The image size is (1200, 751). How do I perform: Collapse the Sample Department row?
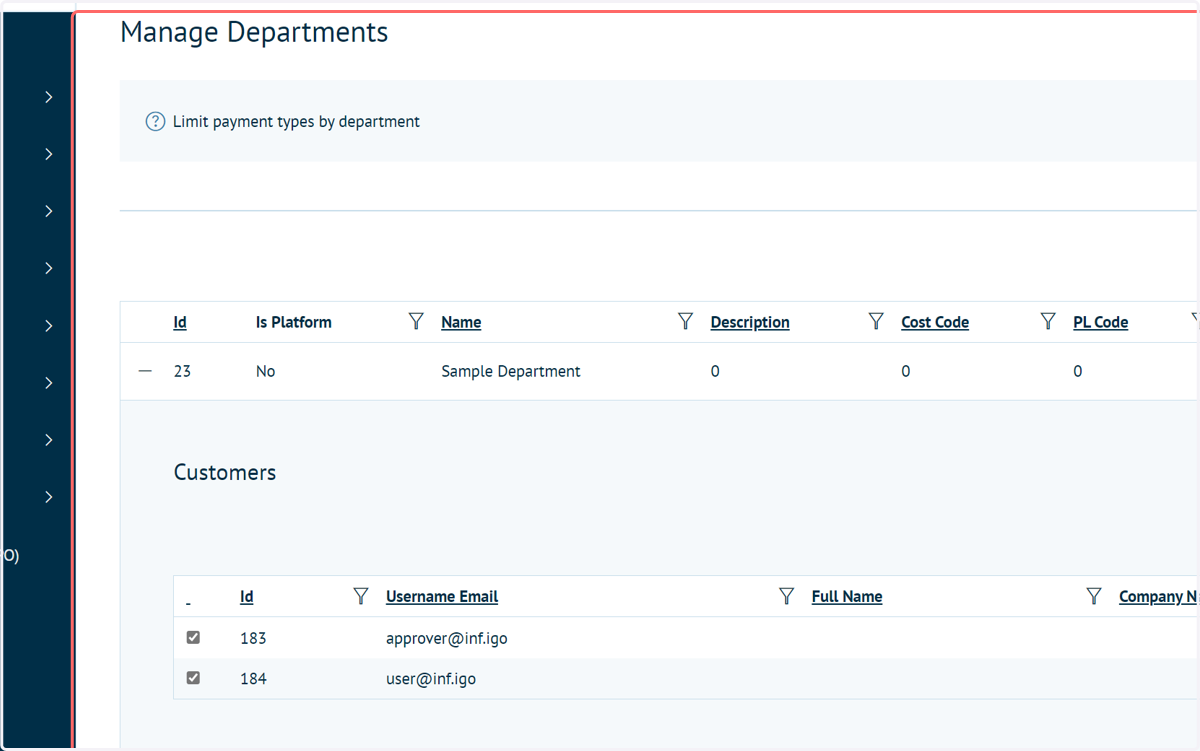[146, 371]
